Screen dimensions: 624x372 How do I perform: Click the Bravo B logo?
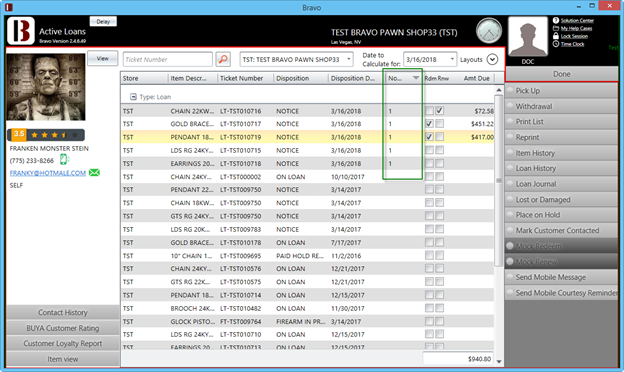(x=21, y=31)
